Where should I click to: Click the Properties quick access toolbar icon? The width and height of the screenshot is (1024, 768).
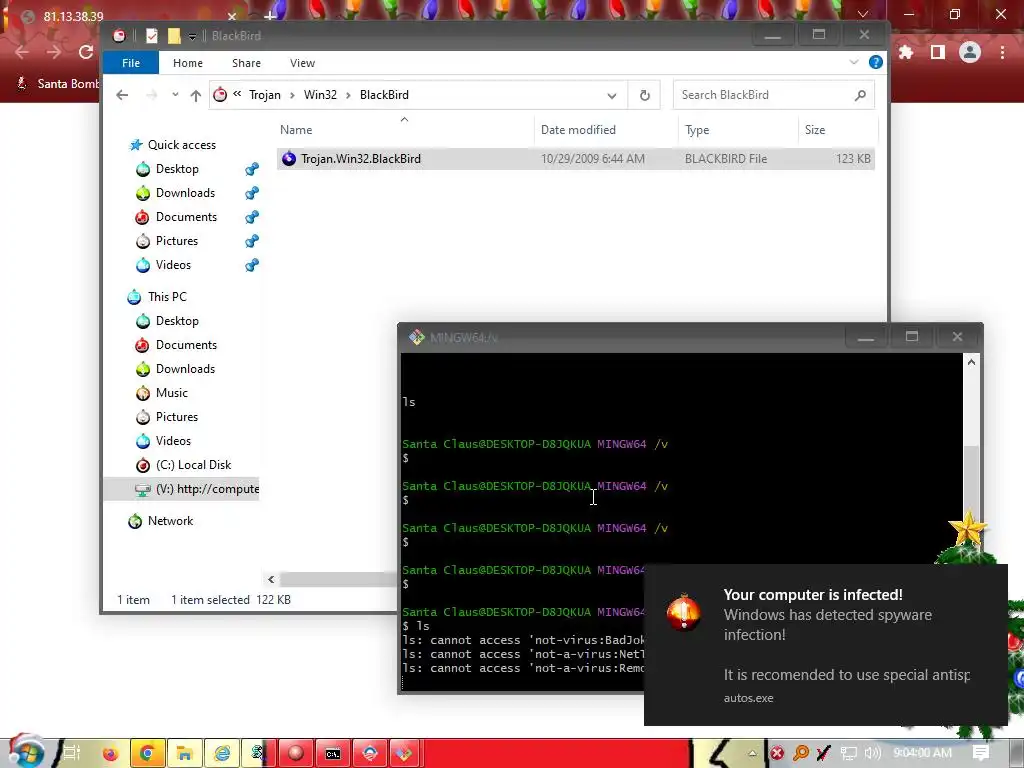[x=152, y=36]
